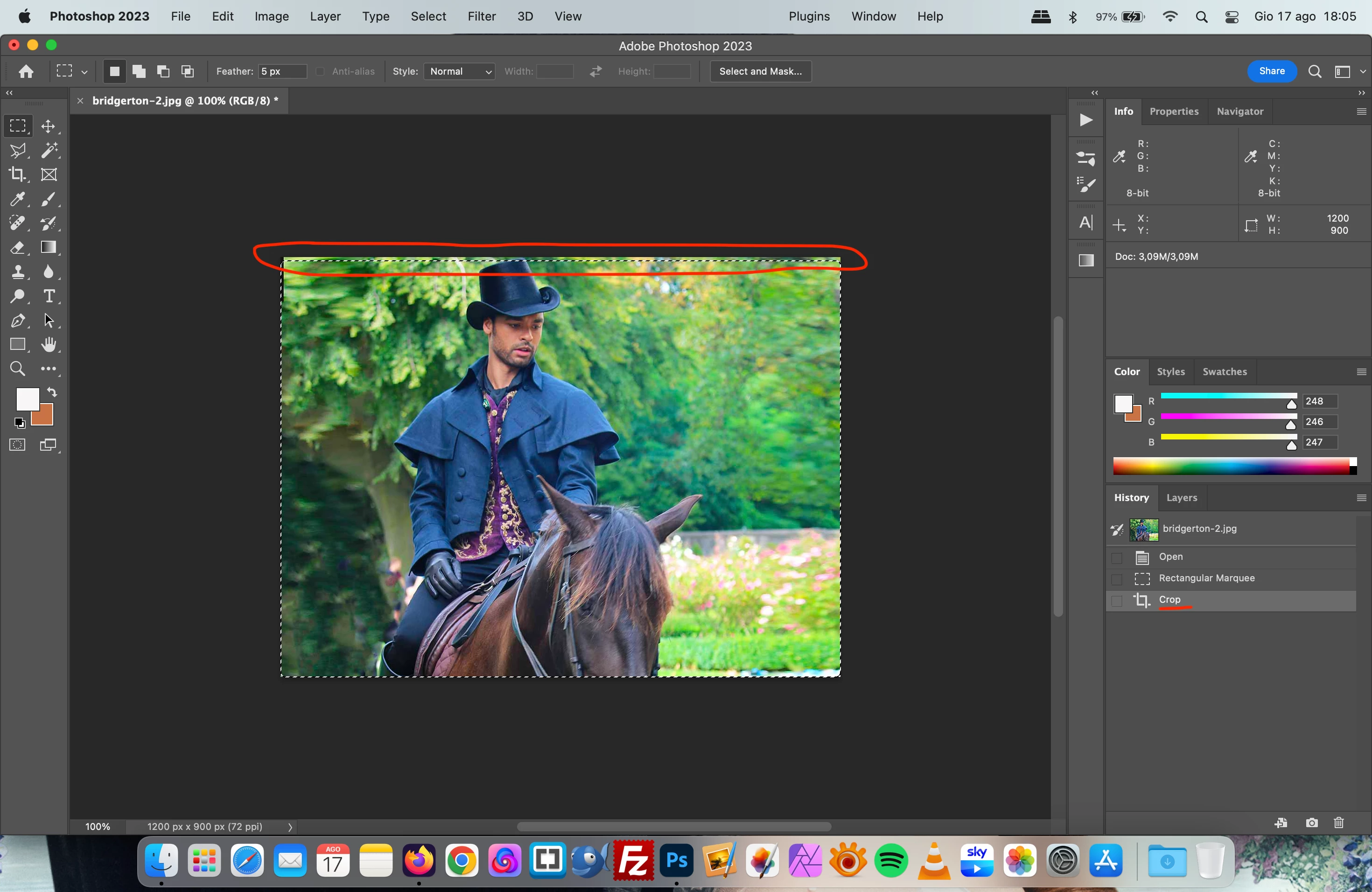Toggle Quick Mask mode icon
This screenshot has height=892, width=1372.
17,445
